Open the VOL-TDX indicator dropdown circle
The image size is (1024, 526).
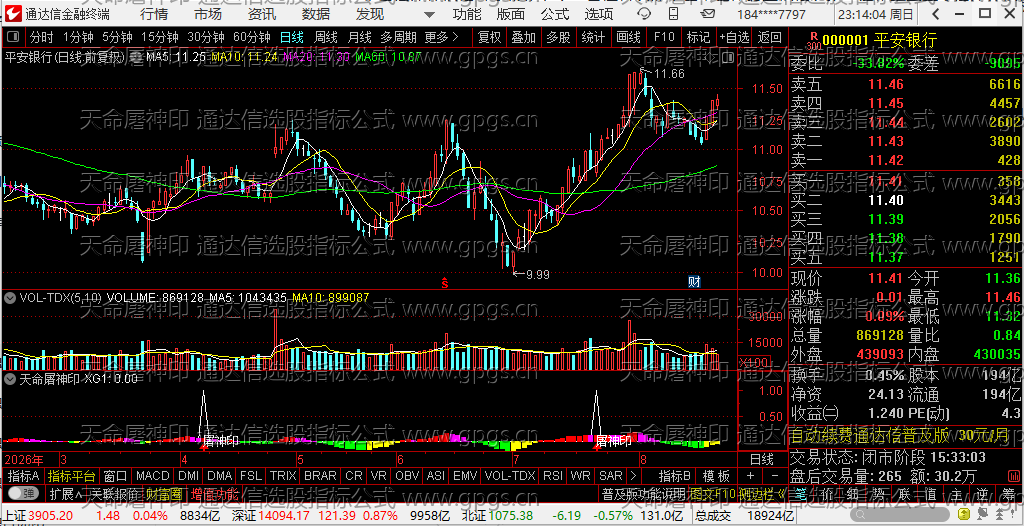click(10, 298)
